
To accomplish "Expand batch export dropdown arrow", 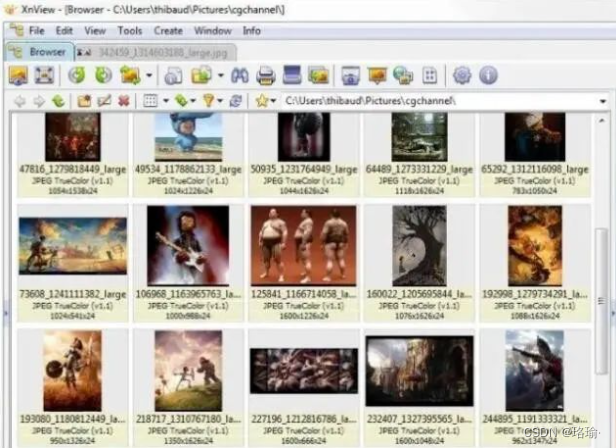I will click(x=221, y=75).
